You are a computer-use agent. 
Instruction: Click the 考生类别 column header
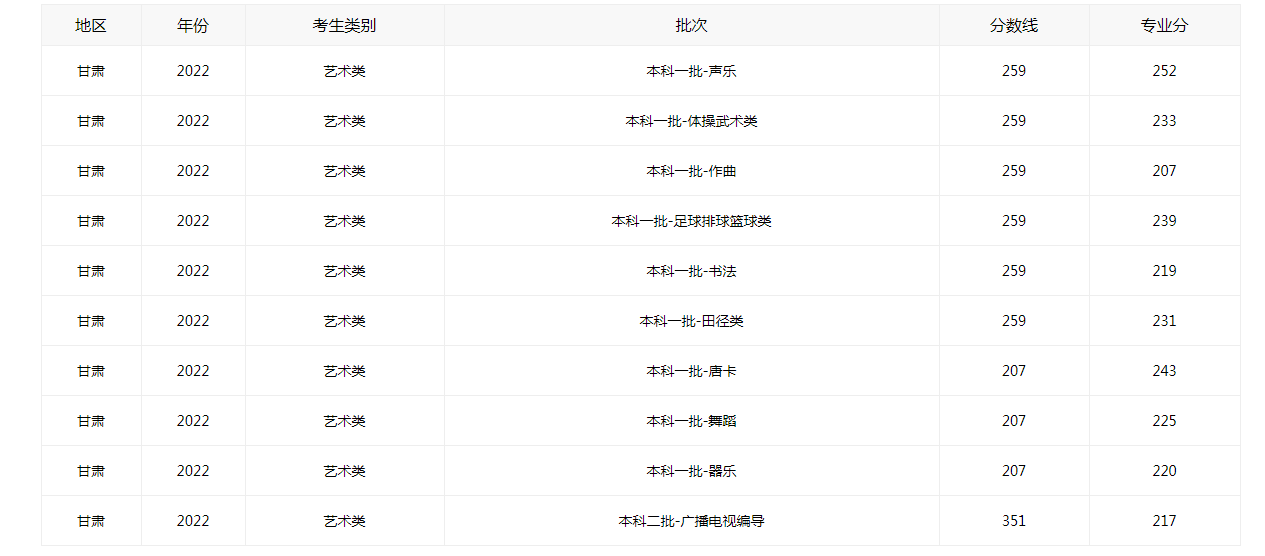(x=344, y=26)
